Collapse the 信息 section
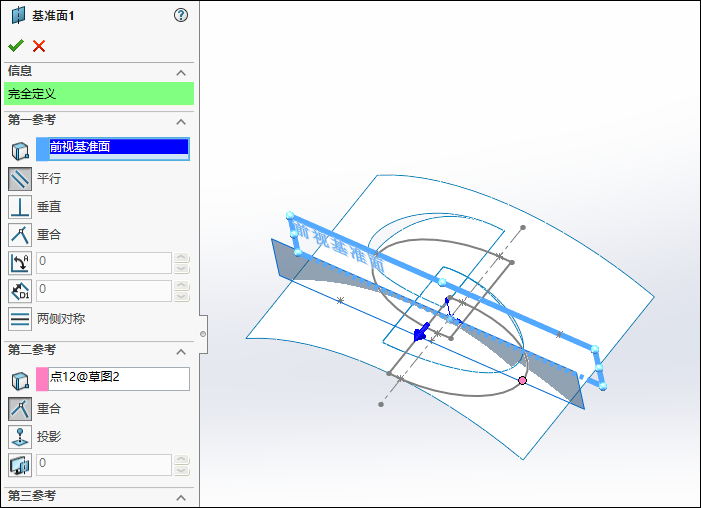Image resolution: width=701 pixels, height=508 pixels. click(x=181, y=73)
